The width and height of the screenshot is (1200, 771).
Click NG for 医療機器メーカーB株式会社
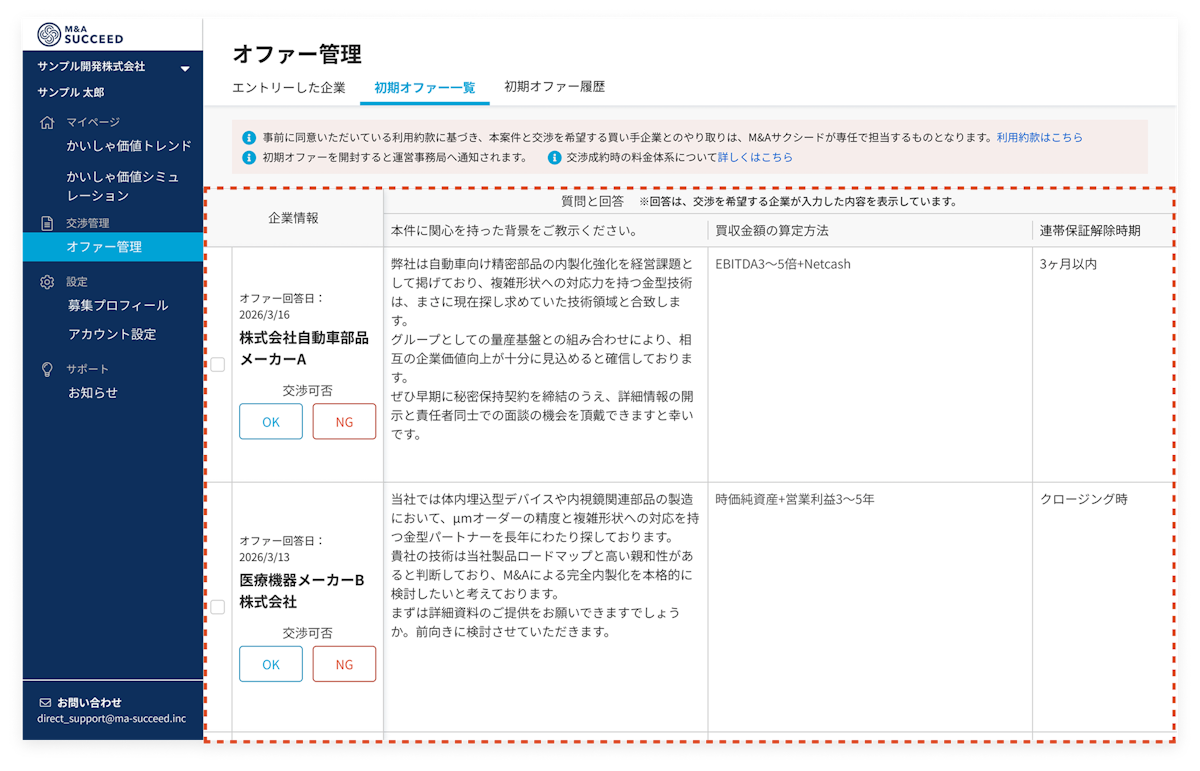coord(344,664)
